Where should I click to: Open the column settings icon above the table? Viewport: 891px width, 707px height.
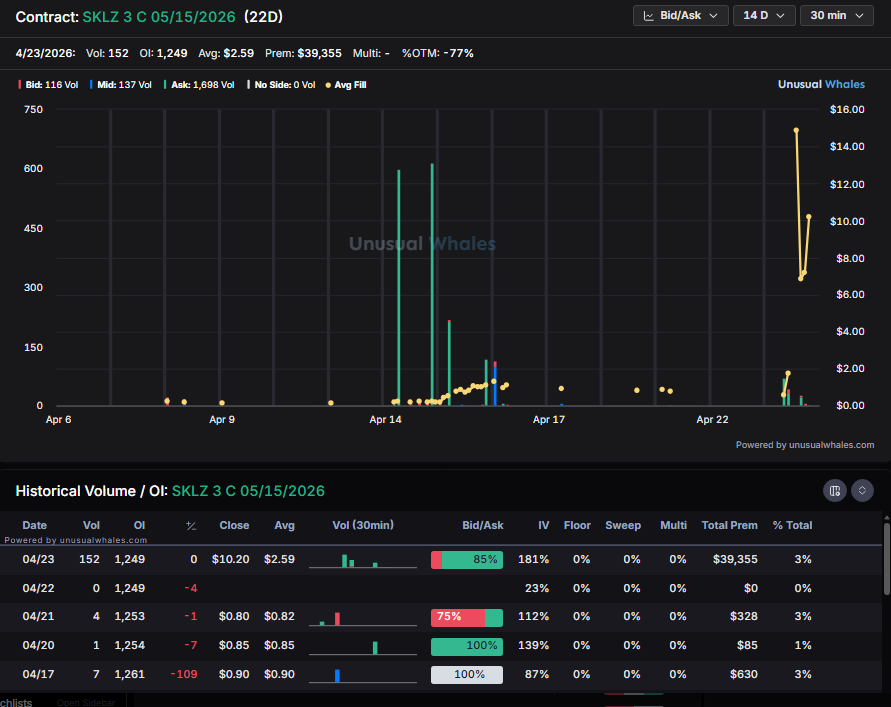click(x=834, y=491)
